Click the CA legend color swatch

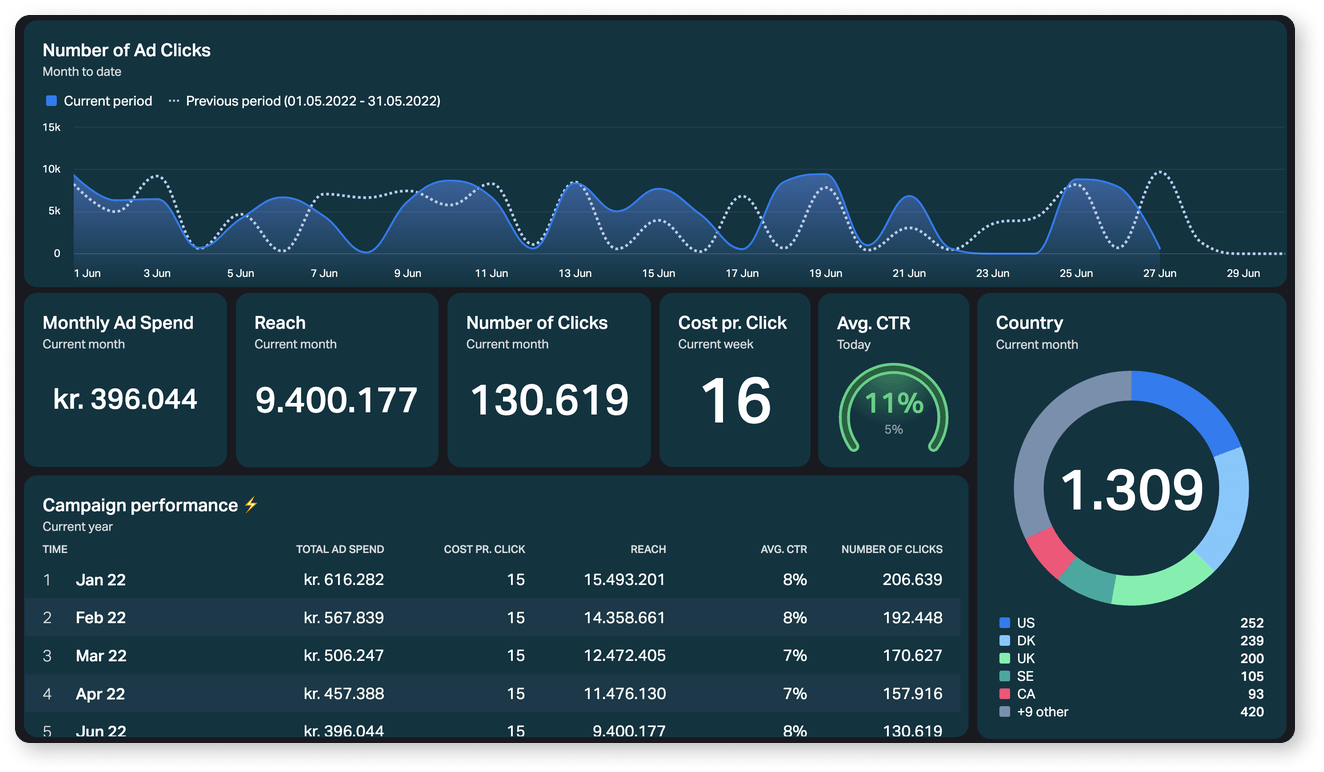coord(1004,694)
